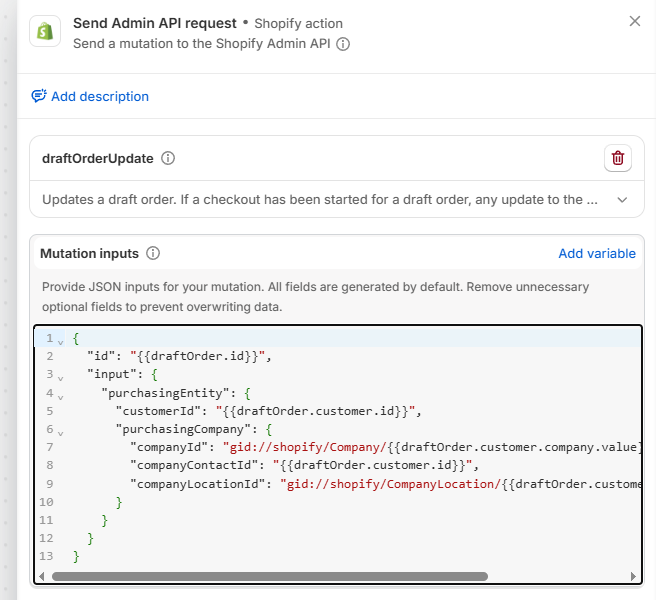This screenshot has height=600, width=656.
Task: Expand the draftOrderUpdate description chevron
Action: (622, 200)
